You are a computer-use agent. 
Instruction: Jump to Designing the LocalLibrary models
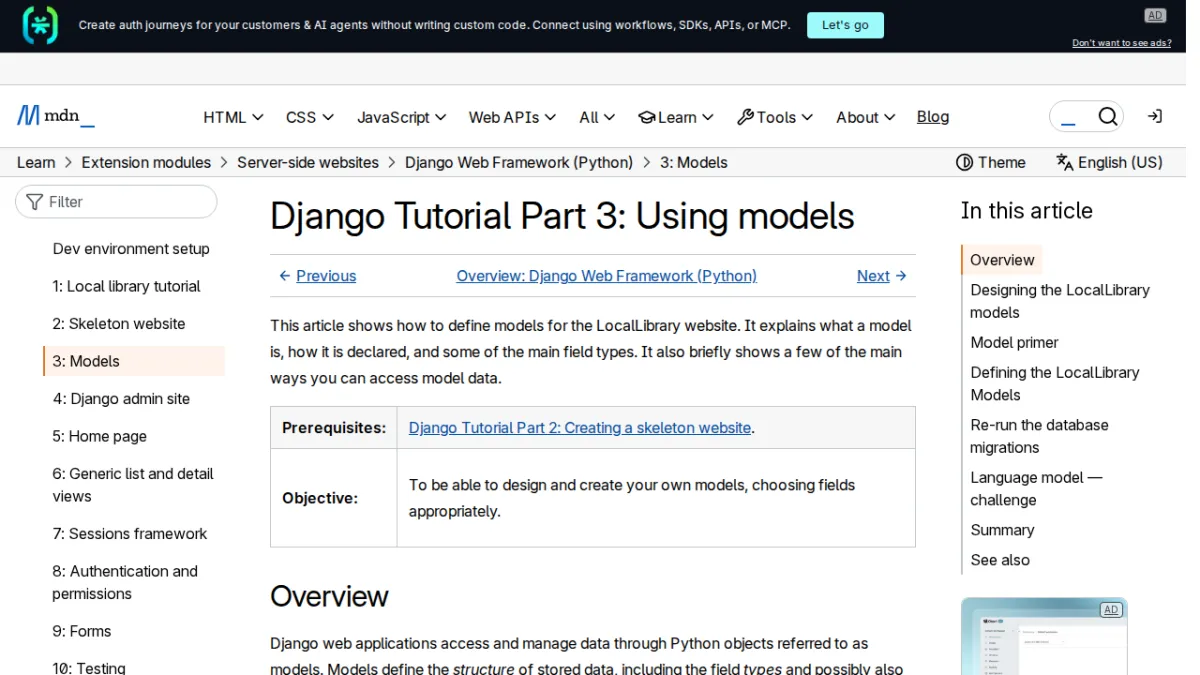tap(1060, 301)
